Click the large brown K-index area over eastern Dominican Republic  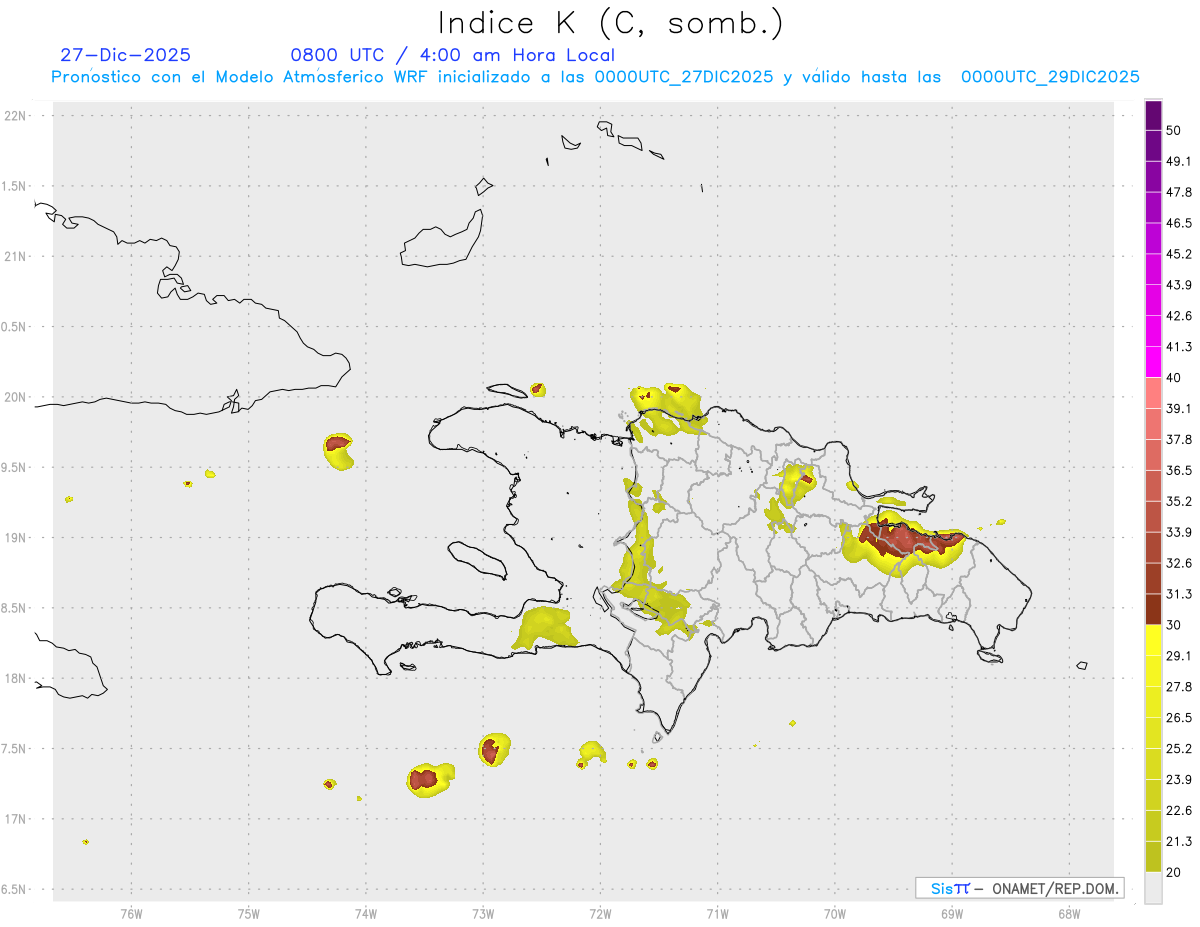pyautogui.click(x=908, y=540)
